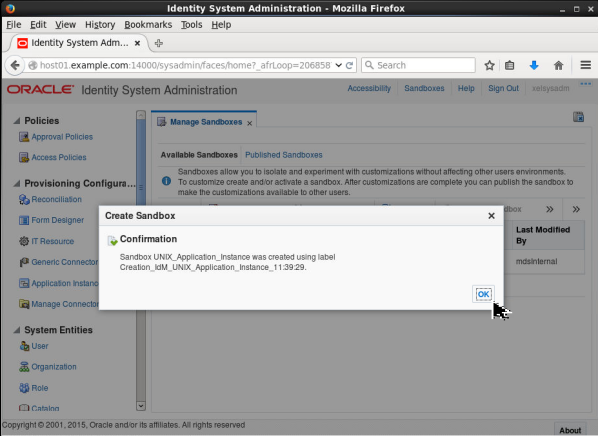Go to Firefox home page icon
This screenshot has height=436, width=598.
click(558, 65)
